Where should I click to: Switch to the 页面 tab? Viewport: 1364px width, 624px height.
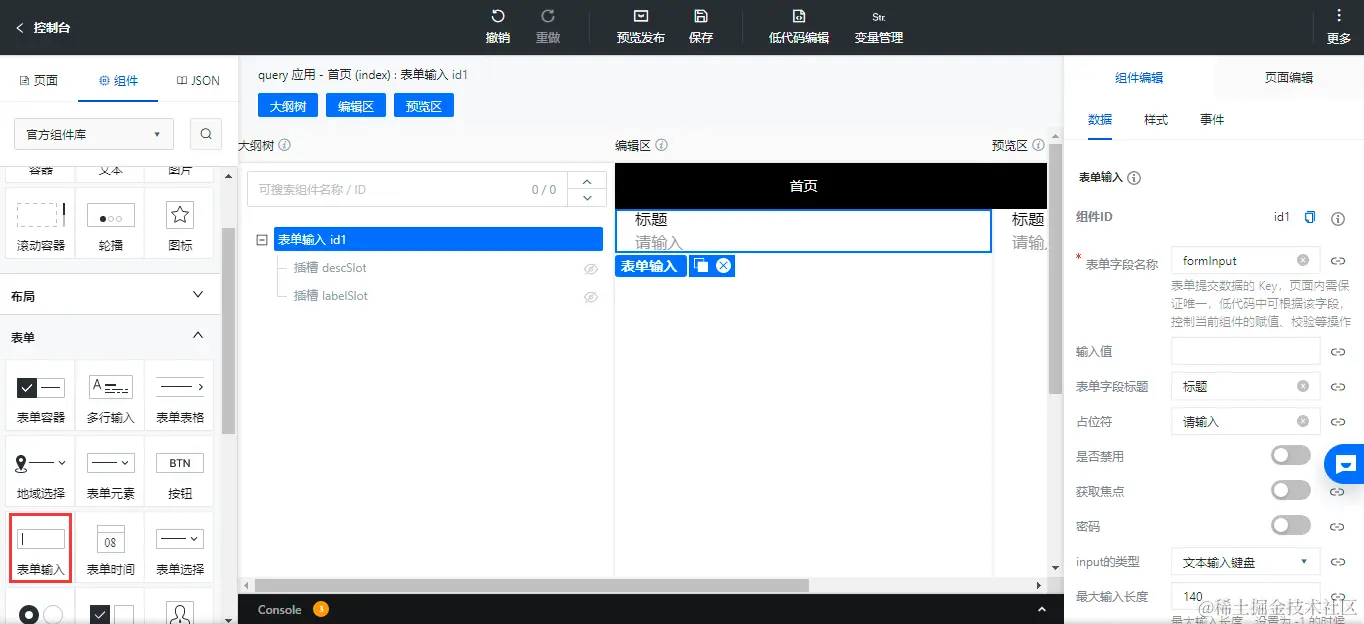tap(39, 80)
